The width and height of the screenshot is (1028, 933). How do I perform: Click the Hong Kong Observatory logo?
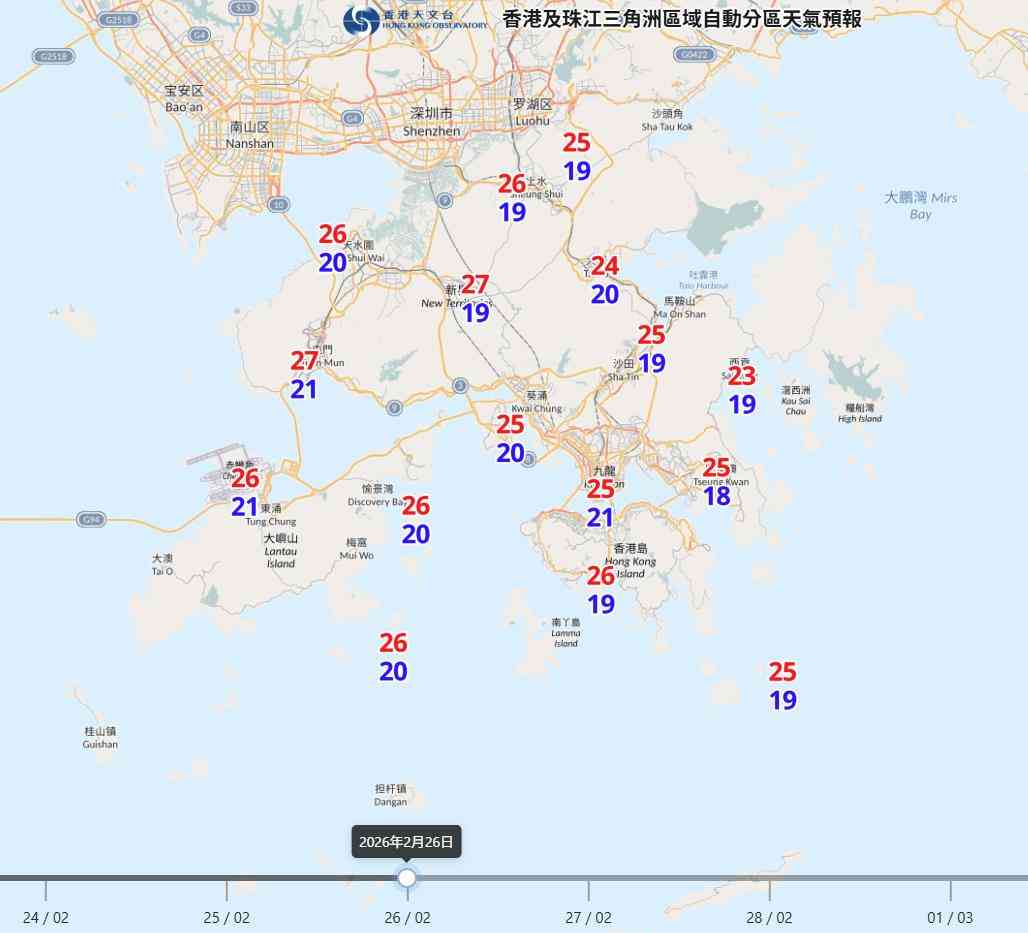click(x=362, y=17)
